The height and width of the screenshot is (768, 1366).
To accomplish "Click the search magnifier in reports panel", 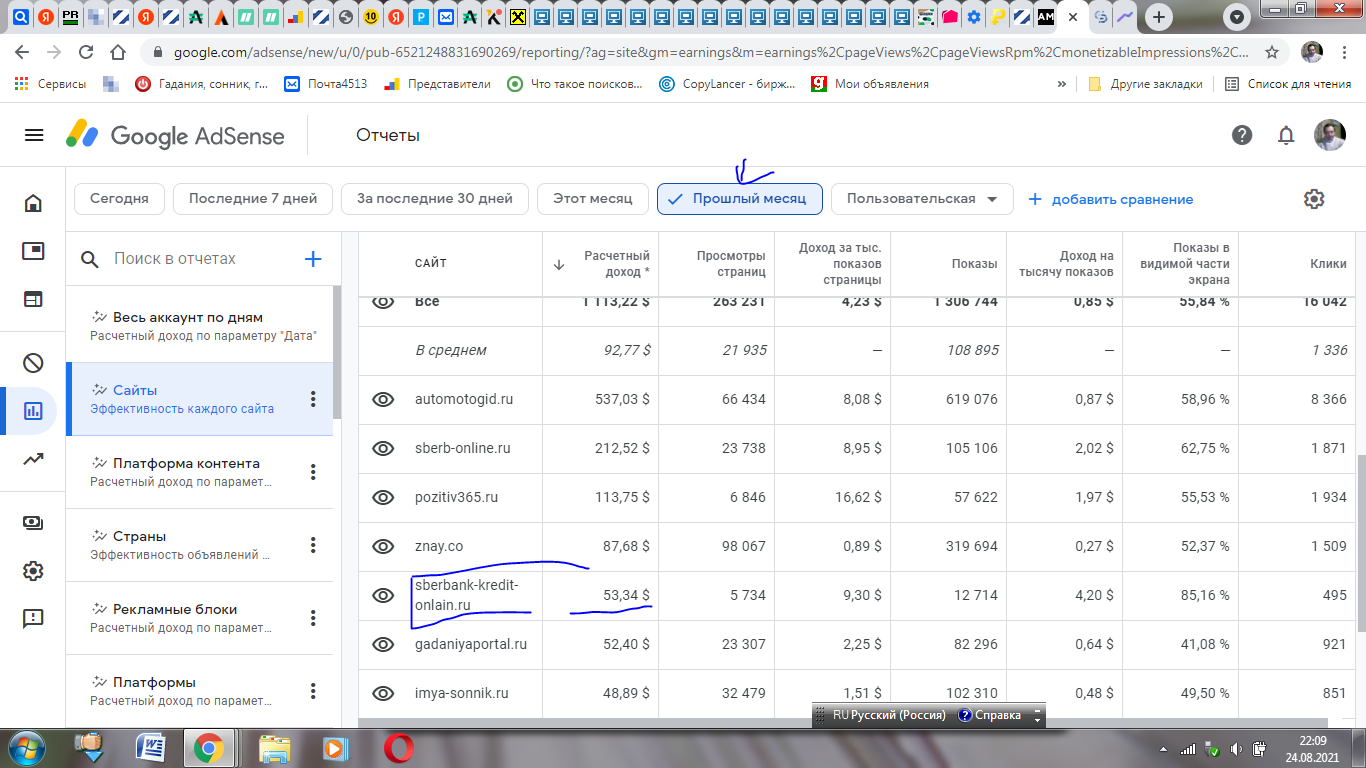I will tap(90, 259).
